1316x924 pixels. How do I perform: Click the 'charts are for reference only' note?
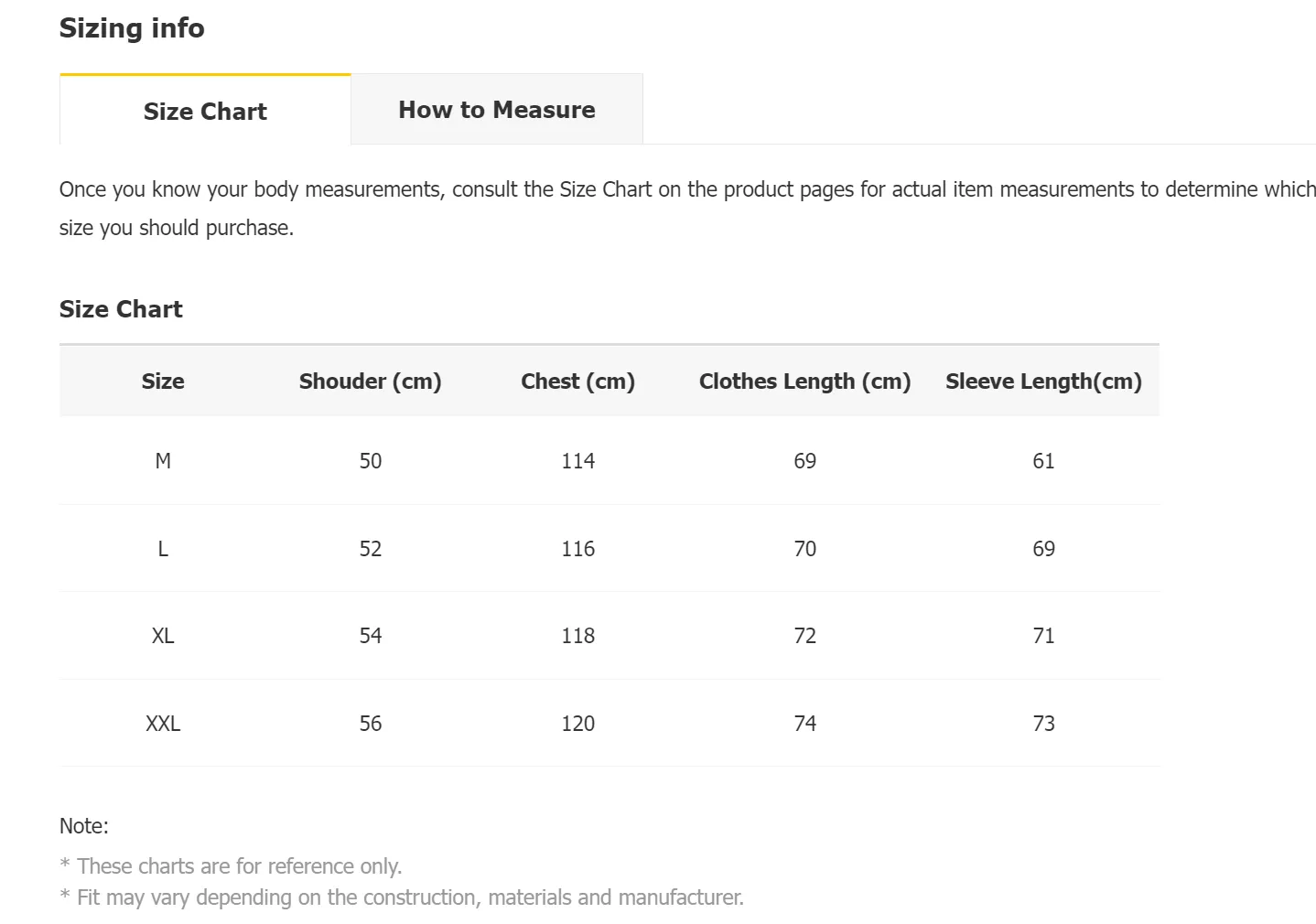coord(239,866)
